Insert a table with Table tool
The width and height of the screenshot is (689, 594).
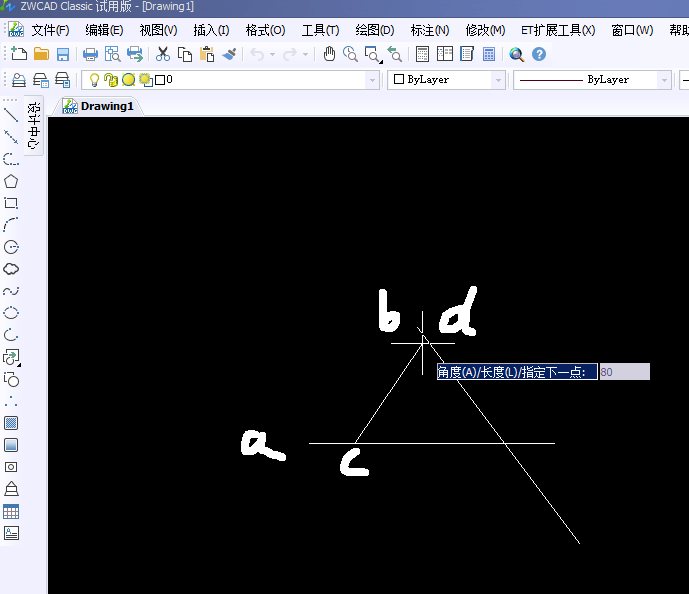[12, 511]
